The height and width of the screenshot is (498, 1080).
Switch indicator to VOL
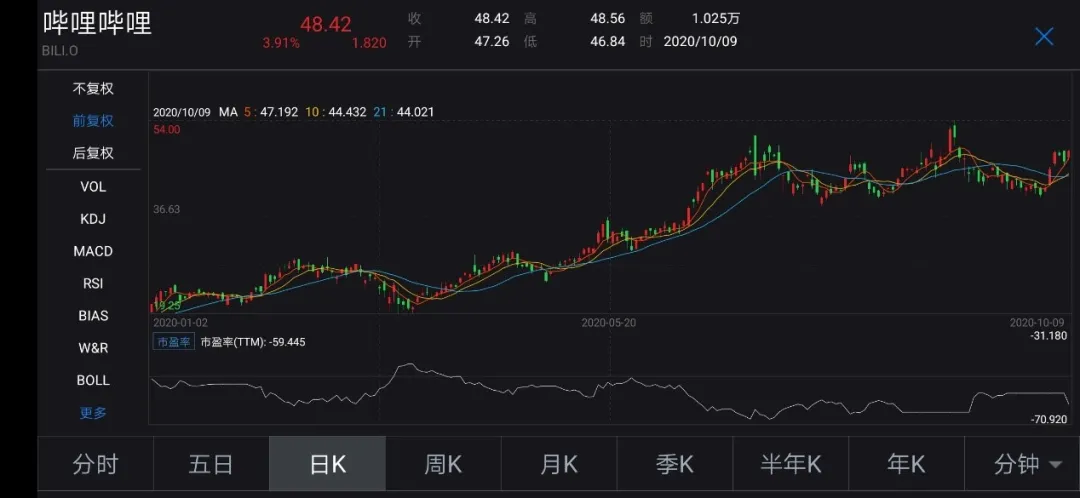[93, 187]
